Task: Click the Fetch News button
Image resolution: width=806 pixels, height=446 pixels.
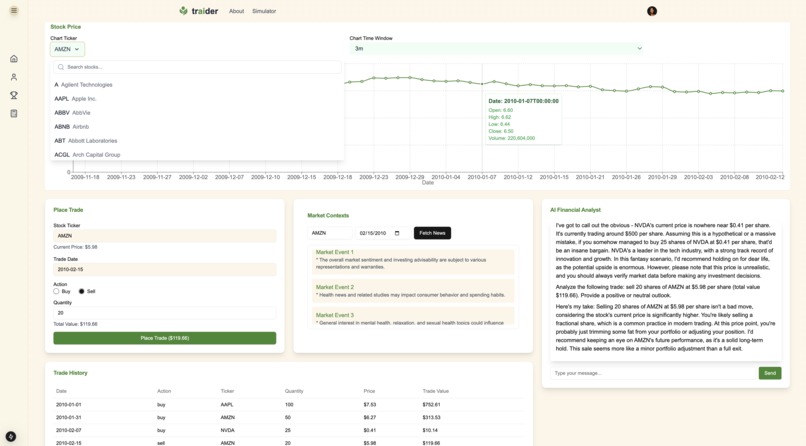Action: coord(432,233)
